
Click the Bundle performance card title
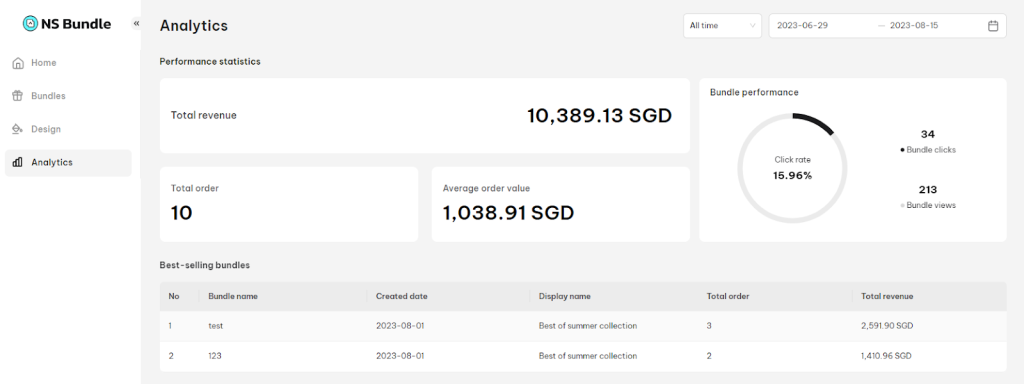coord(754,92)
